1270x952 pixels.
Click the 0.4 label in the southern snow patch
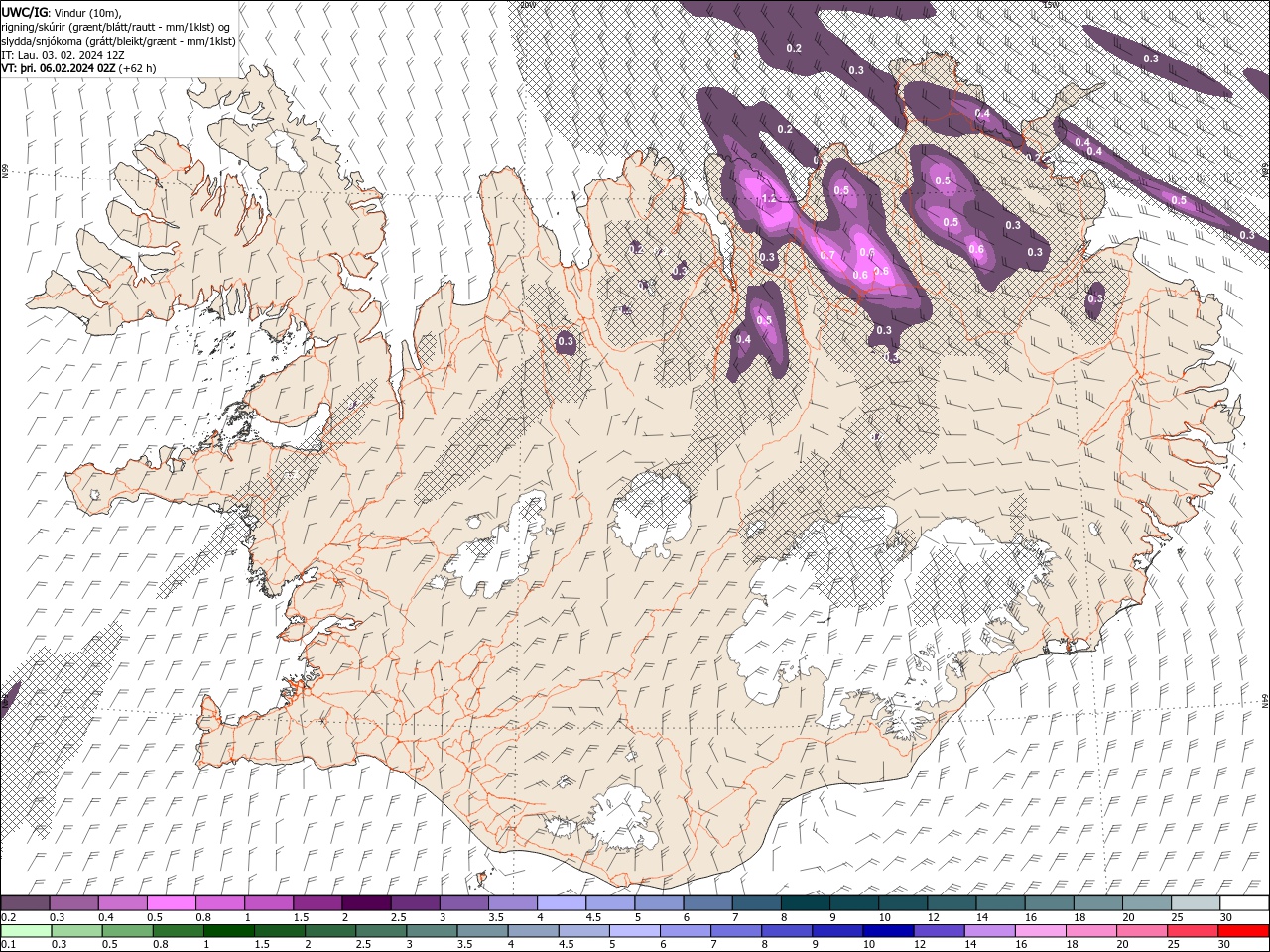[743, 339]
